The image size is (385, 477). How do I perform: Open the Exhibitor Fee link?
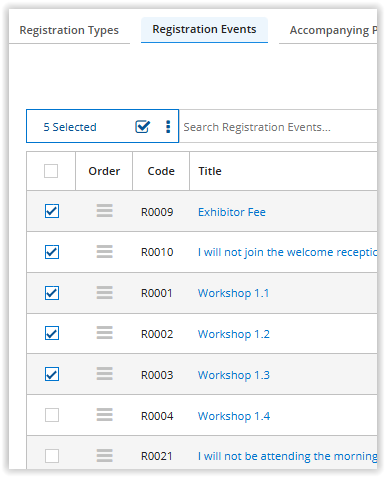pyautogui.click(x=232, y=212)
